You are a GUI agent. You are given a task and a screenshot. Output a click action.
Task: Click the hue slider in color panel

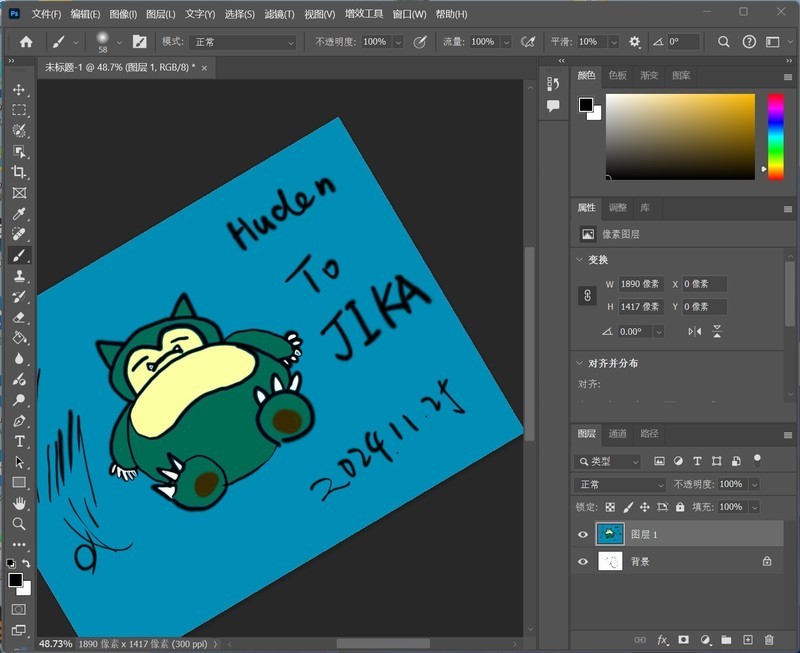coord(775,136)
